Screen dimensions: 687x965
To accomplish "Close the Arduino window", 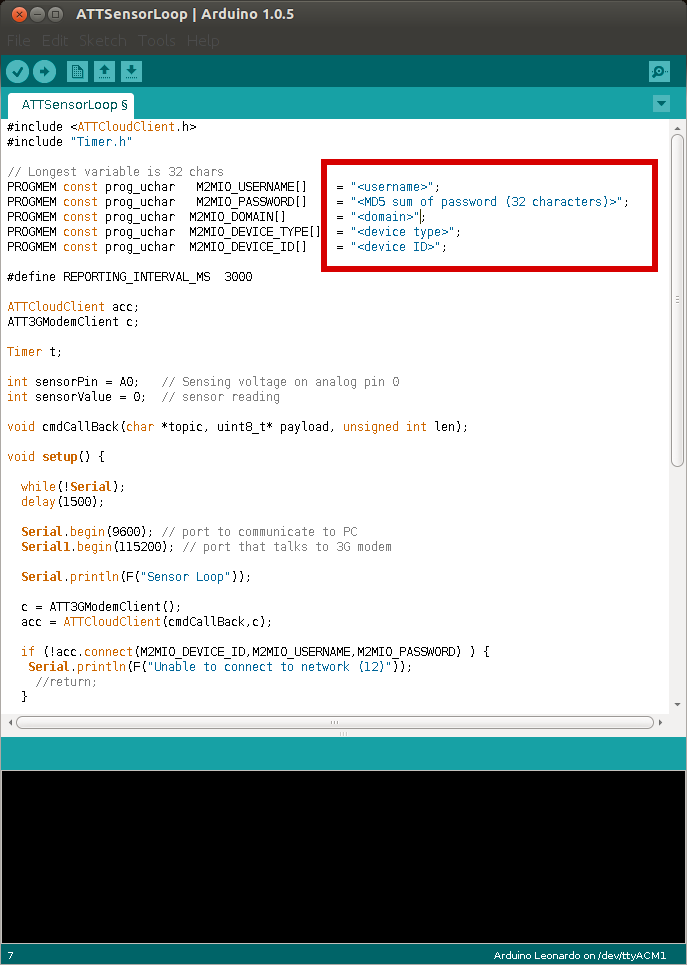I will pos(16,15).
